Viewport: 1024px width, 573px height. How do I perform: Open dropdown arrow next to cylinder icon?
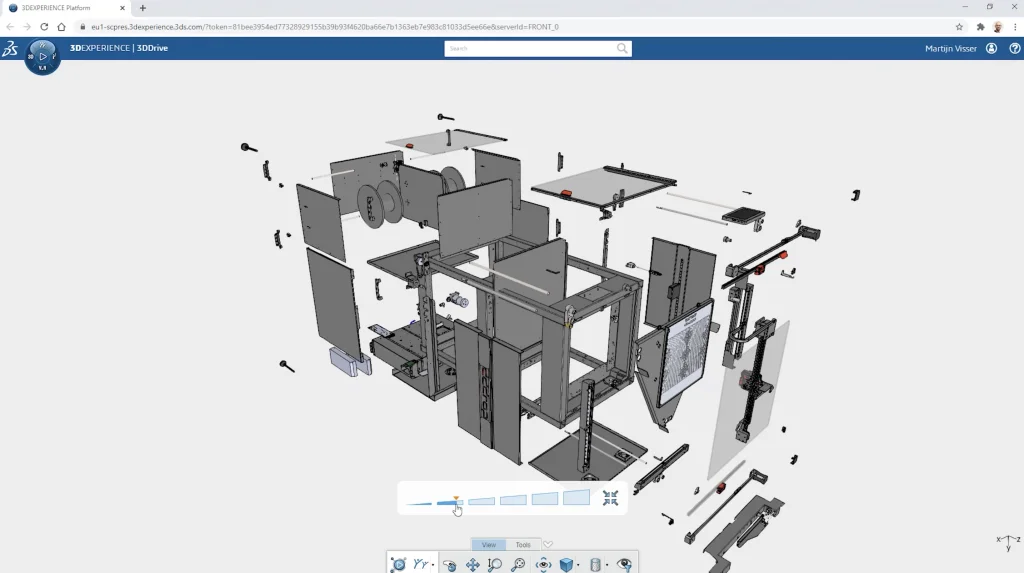pyautogui.click(x=607, y=565)
